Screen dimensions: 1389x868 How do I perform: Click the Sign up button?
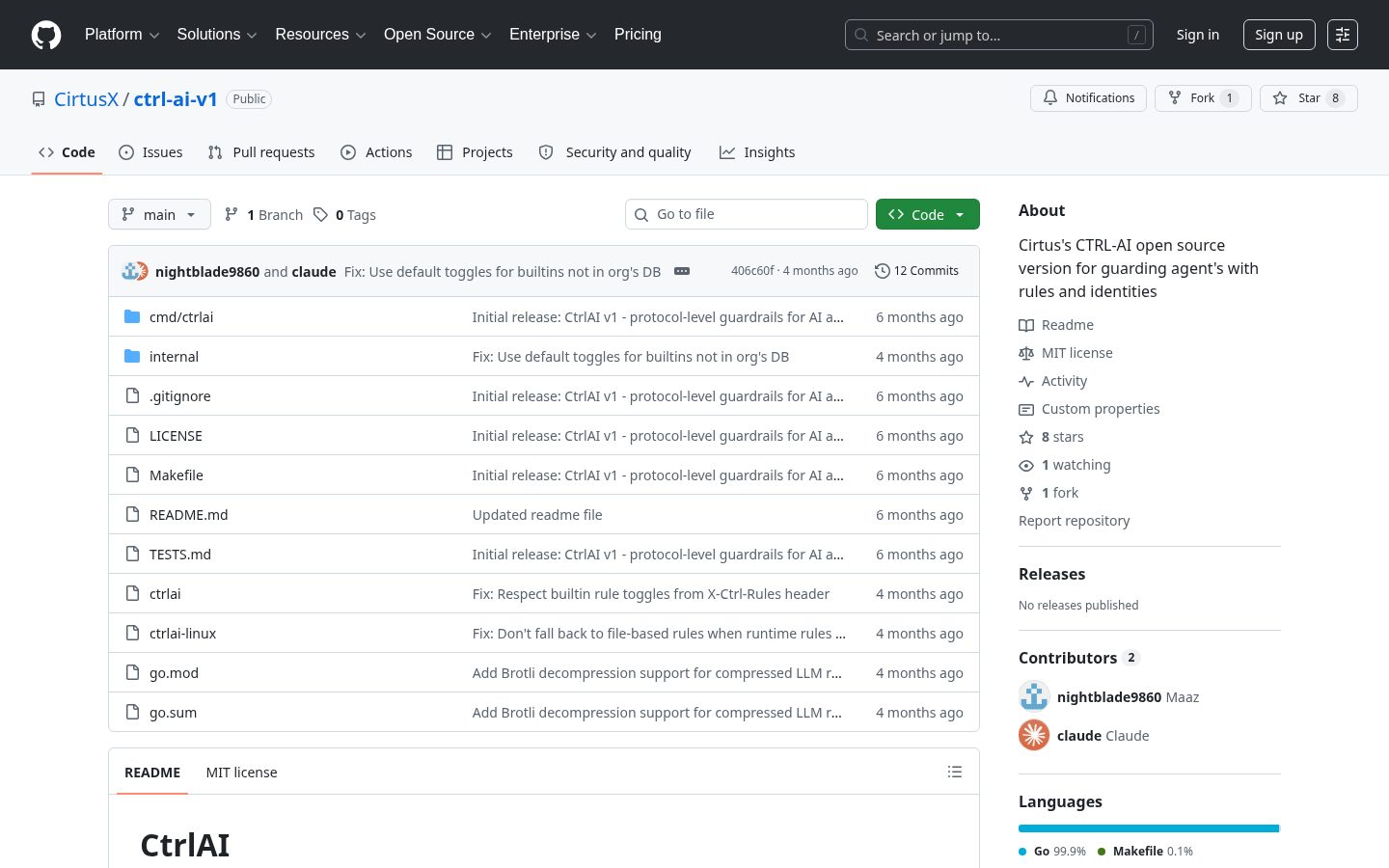point(1279,35)
